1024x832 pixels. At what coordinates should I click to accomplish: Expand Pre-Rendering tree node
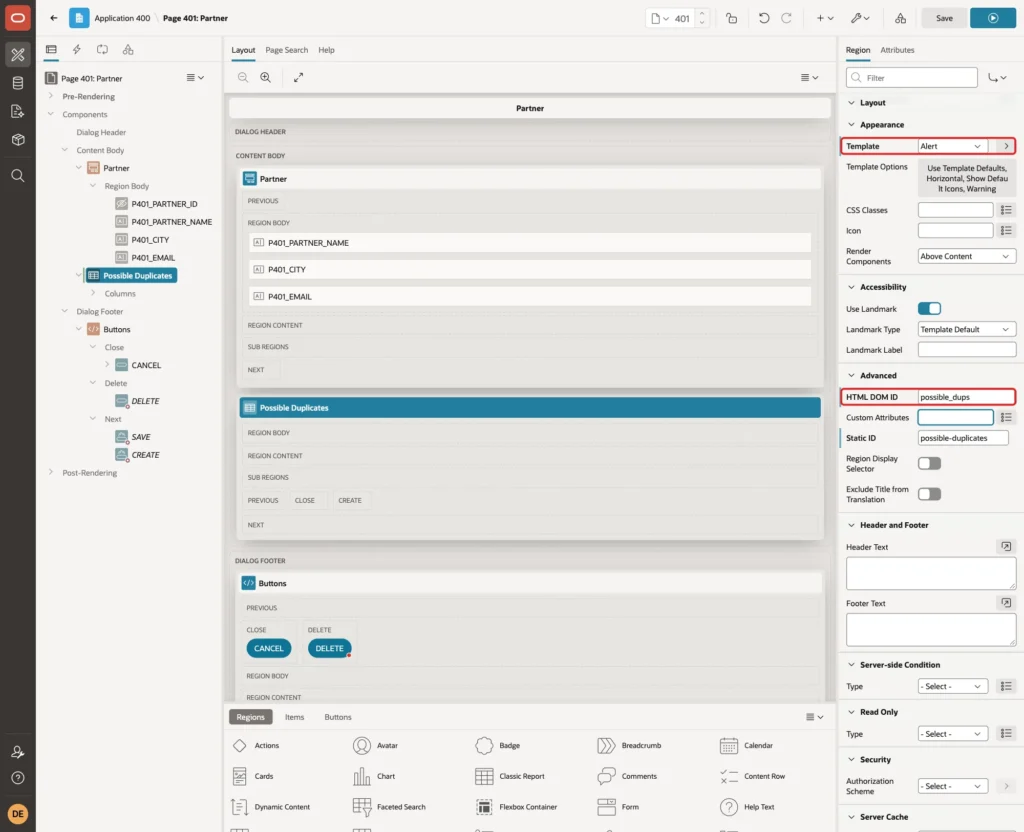[x=50, y=96]
